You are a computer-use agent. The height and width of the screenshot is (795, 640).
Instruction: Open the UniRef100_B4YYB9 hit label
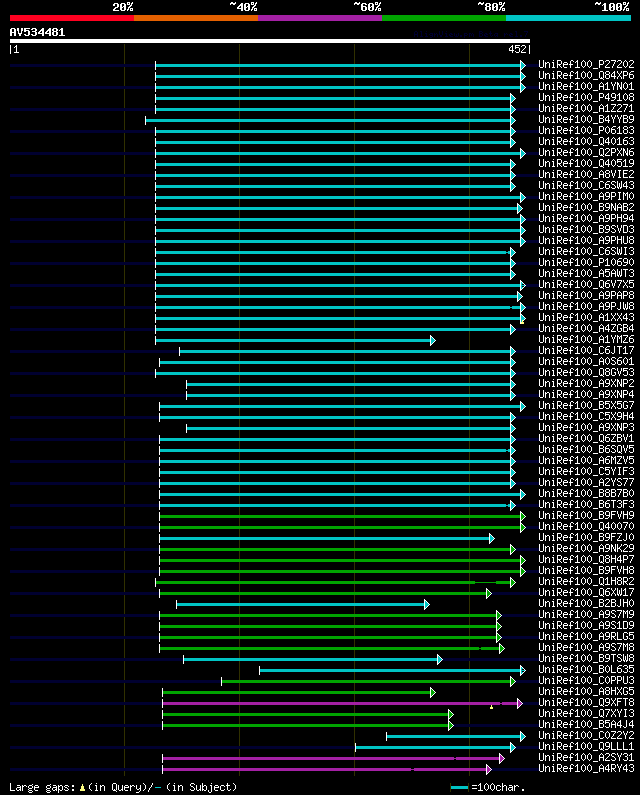(x=586, y=120)
